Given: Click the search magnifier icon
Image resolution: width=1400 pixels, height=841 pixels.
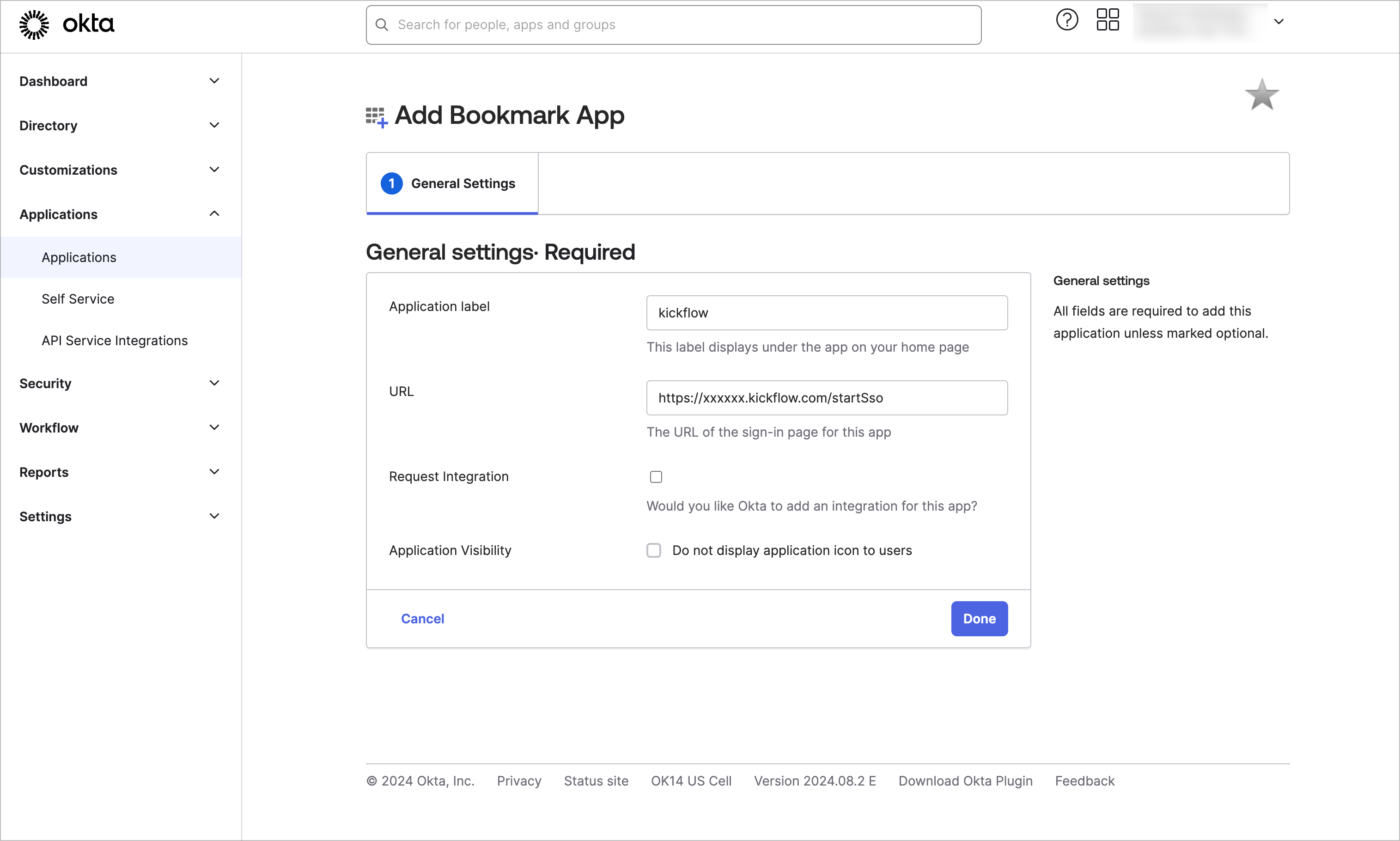Looking at the screenshot, I should (x=382, y=25).
